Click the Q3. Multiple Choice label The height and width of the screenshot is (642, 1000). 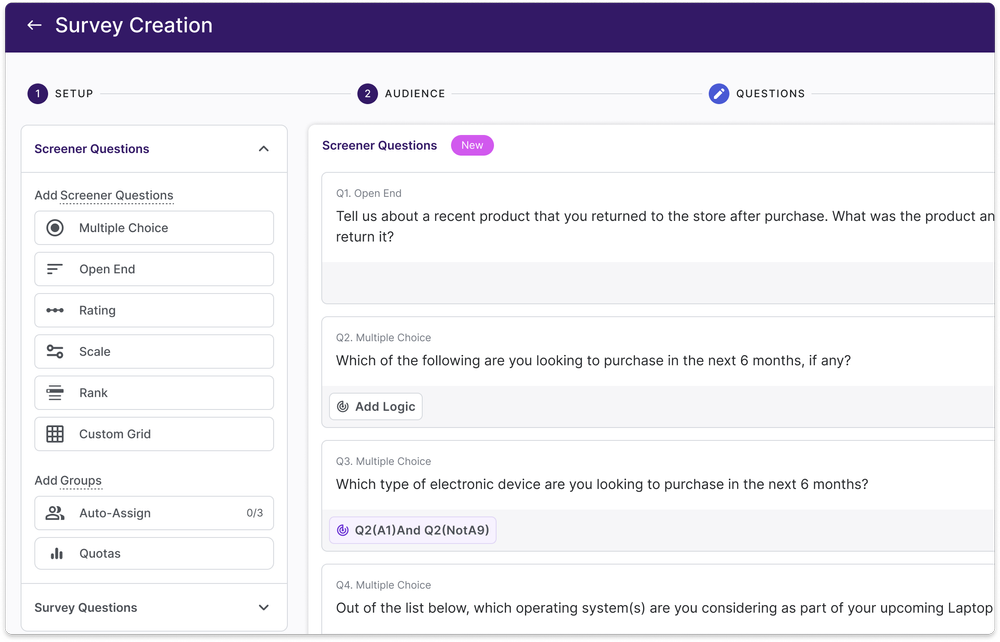point(383,462)
